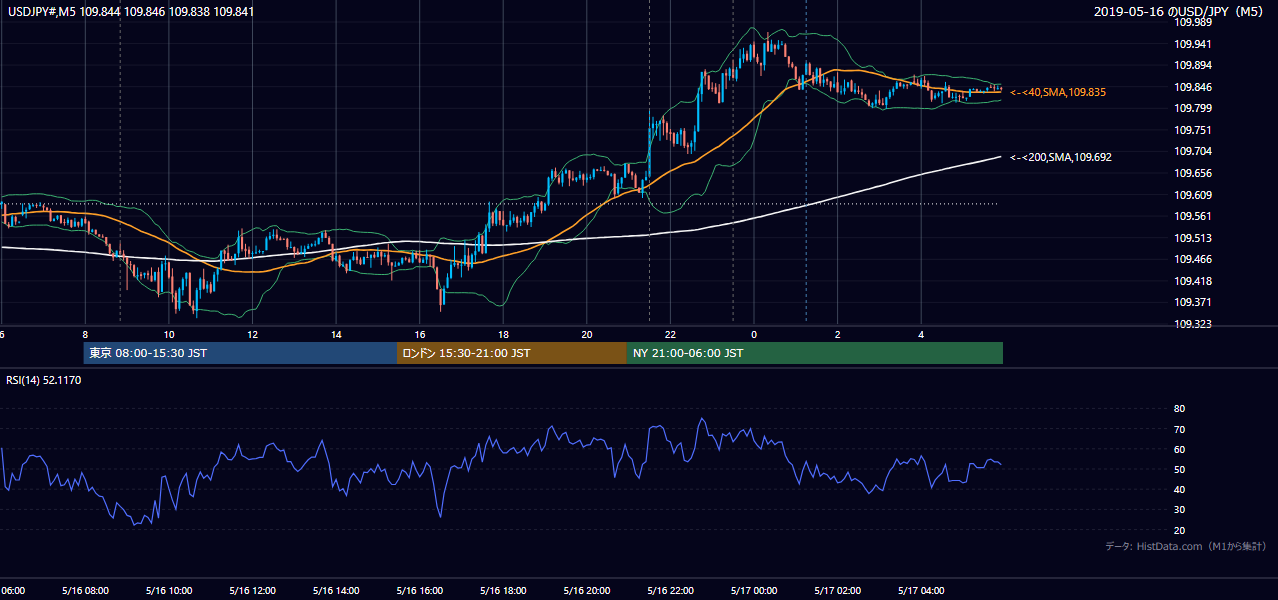1278x600 pixels.
Task: Click RSI level 70 on scale
Action: pyautogui.click(x=1179, y=429)
